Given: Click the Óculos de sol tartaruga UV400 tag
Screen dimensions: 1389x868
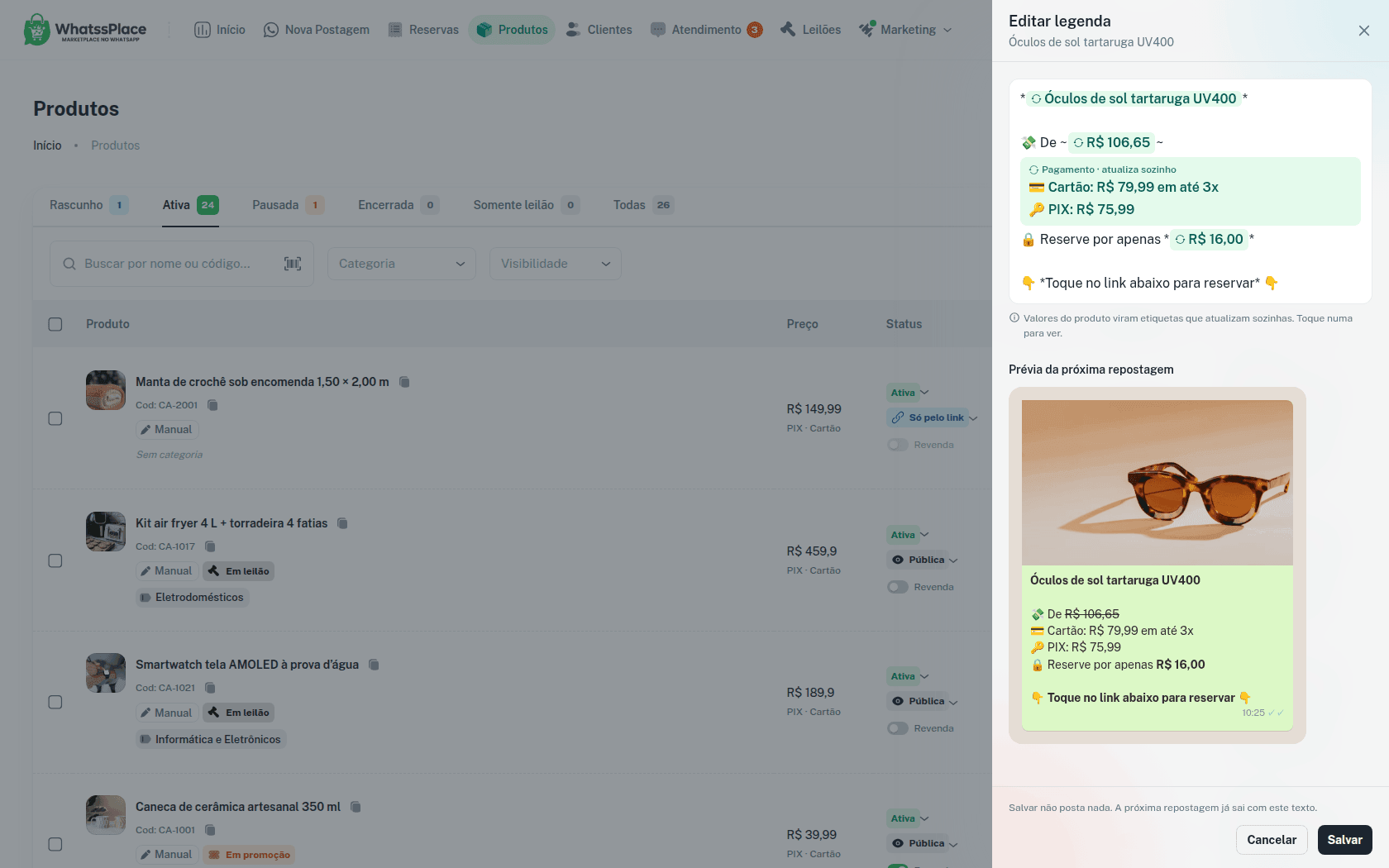Looking at the screenshot, I should (x=1134, y=98).
